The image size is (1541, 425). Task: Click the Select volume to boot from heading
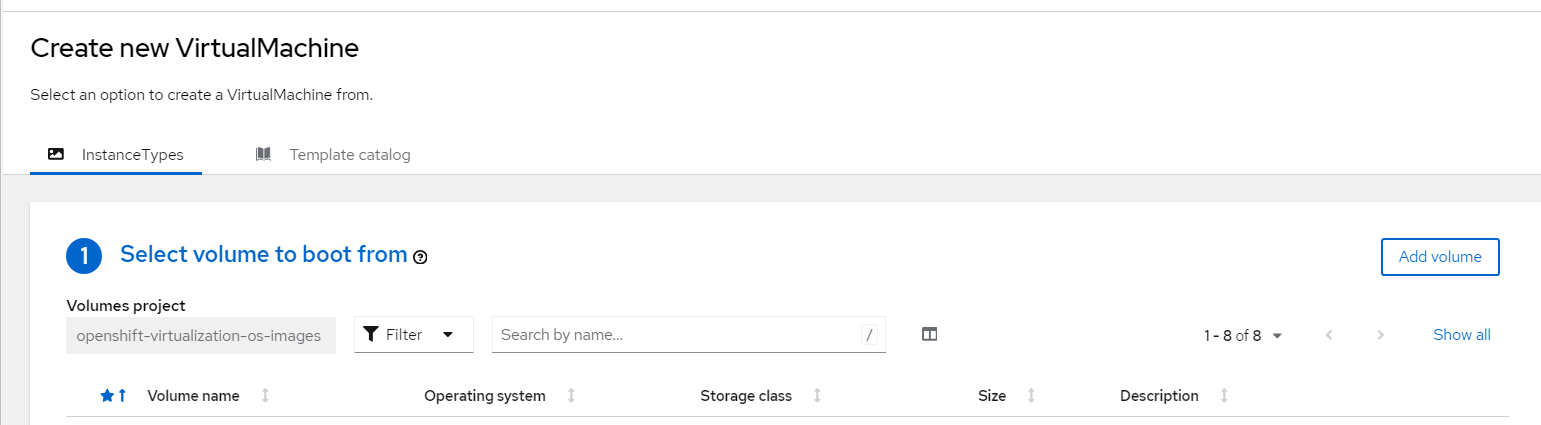click(x=263, y=255)
